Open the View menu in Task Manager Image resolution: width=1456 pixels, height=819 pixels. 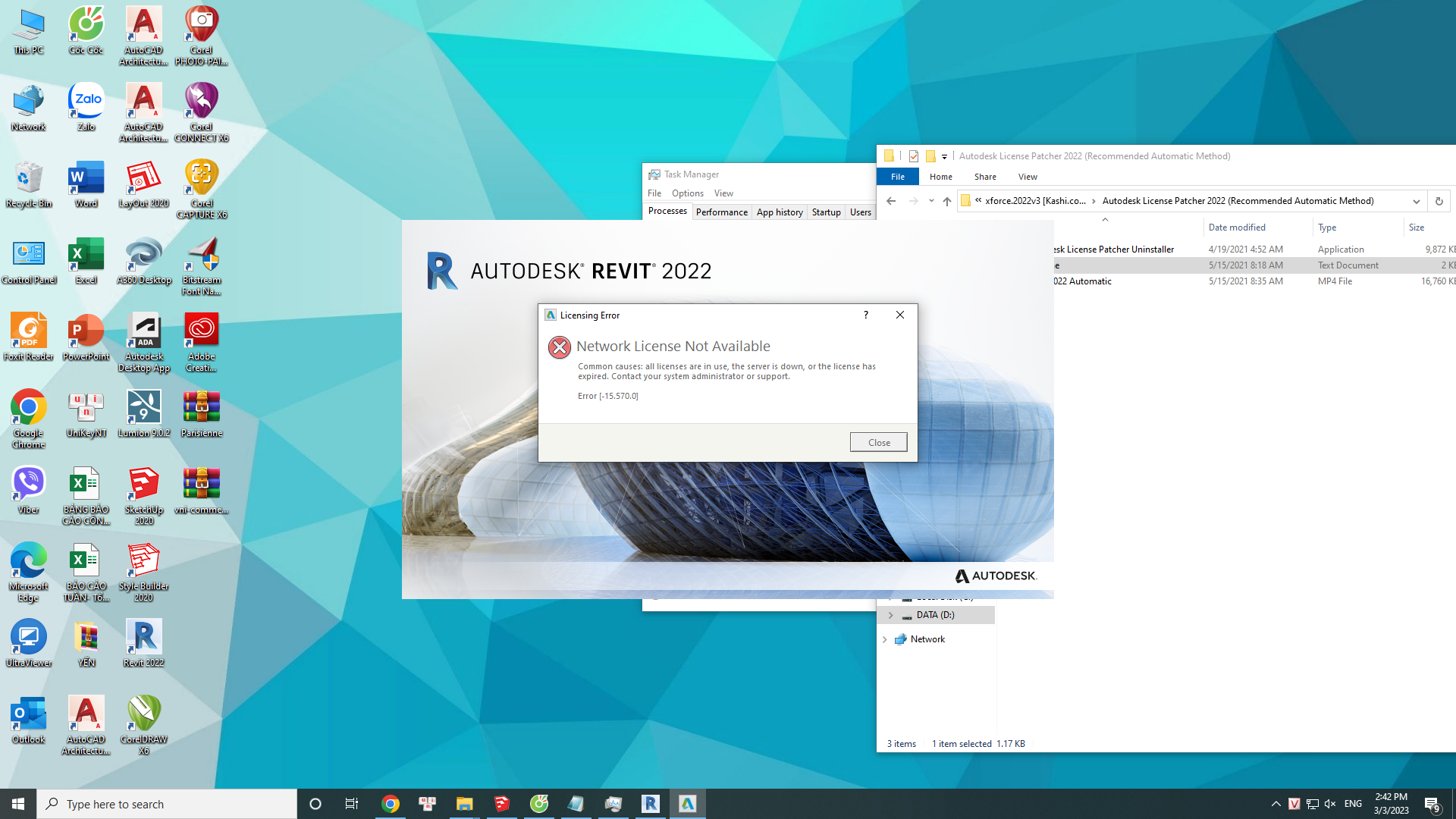pyautogui.click(x=723, y=193)
